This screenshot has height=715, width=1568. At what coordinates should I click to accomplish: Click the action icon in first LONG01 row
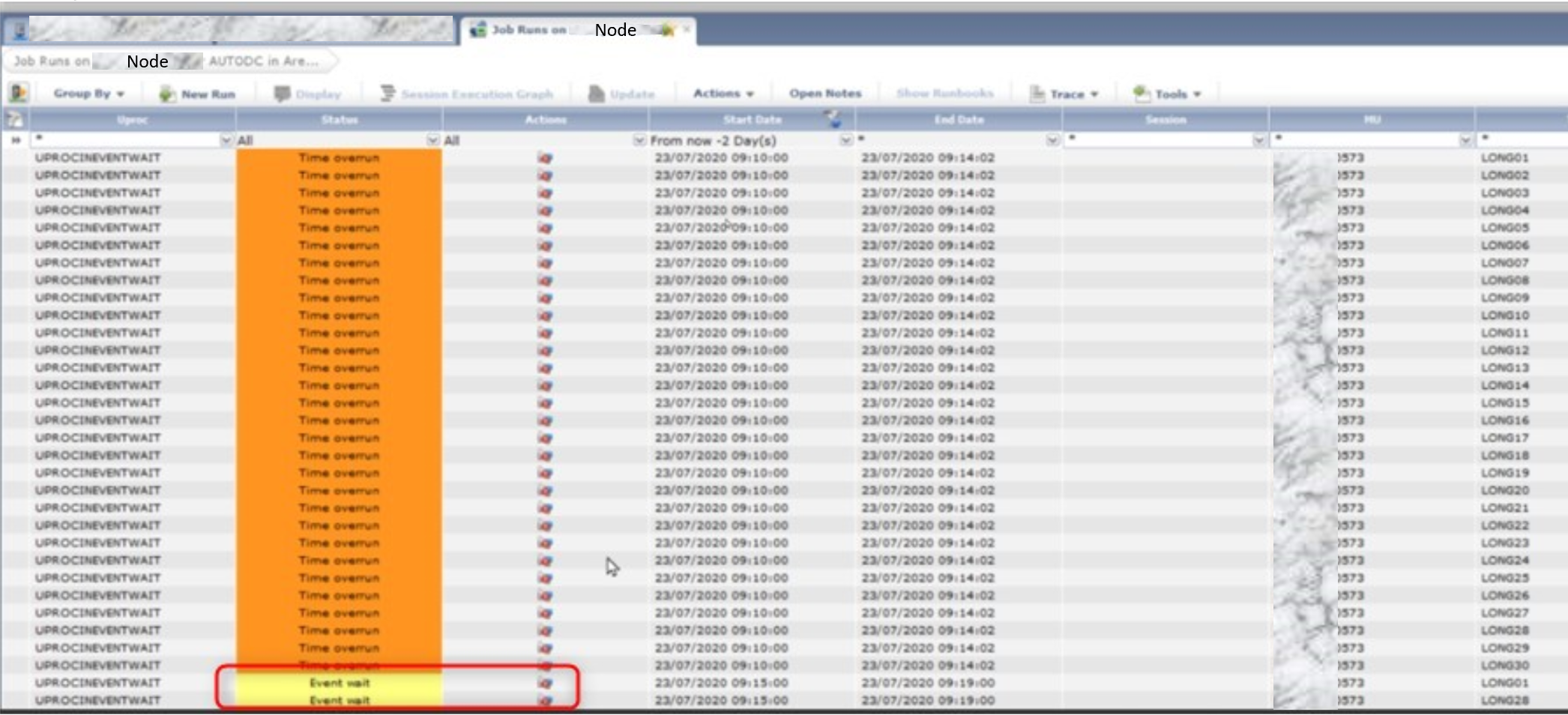coord(545,158)
